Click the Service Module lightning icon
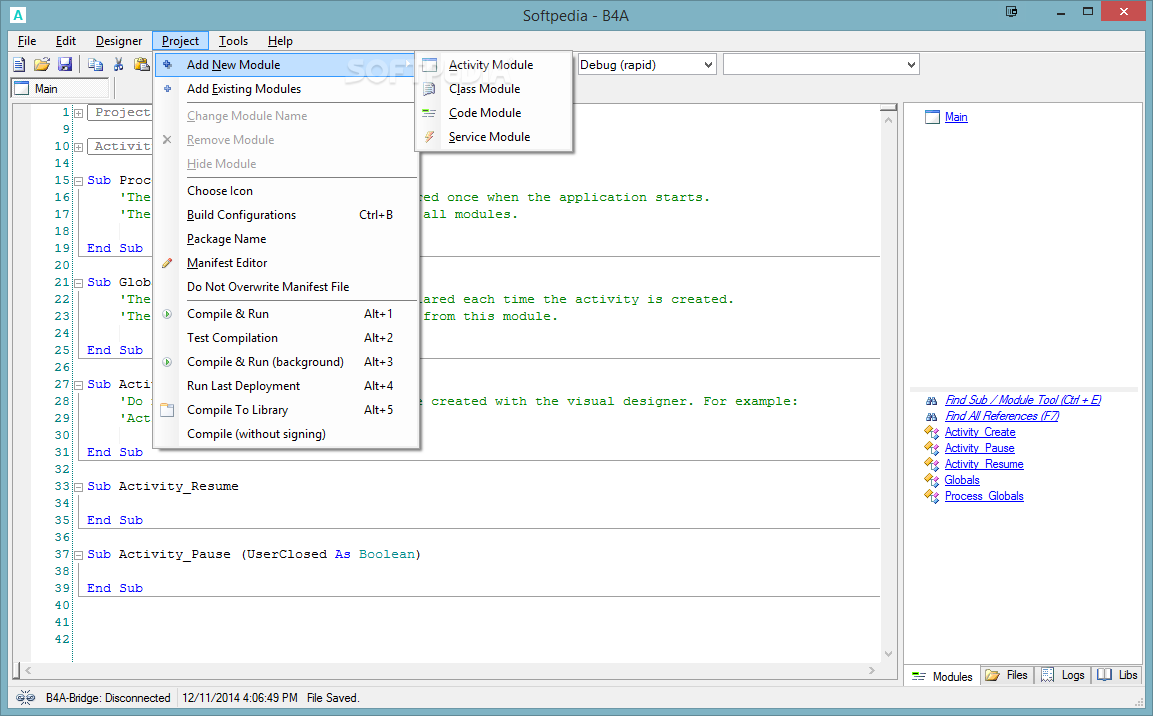Screen dimensions: 1153x716 point(429,137)
